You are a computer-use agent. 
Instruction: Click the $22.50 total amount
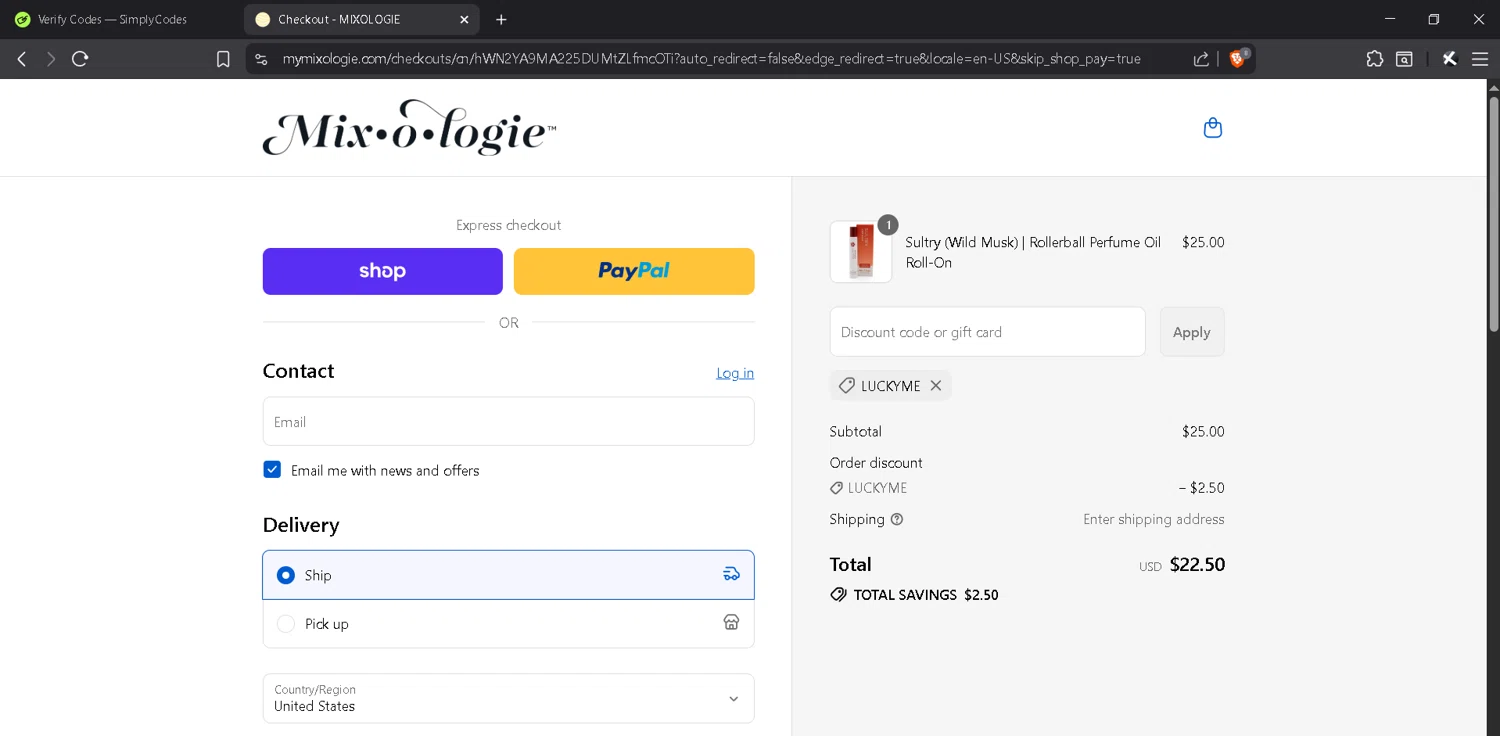click(1197, 564)
